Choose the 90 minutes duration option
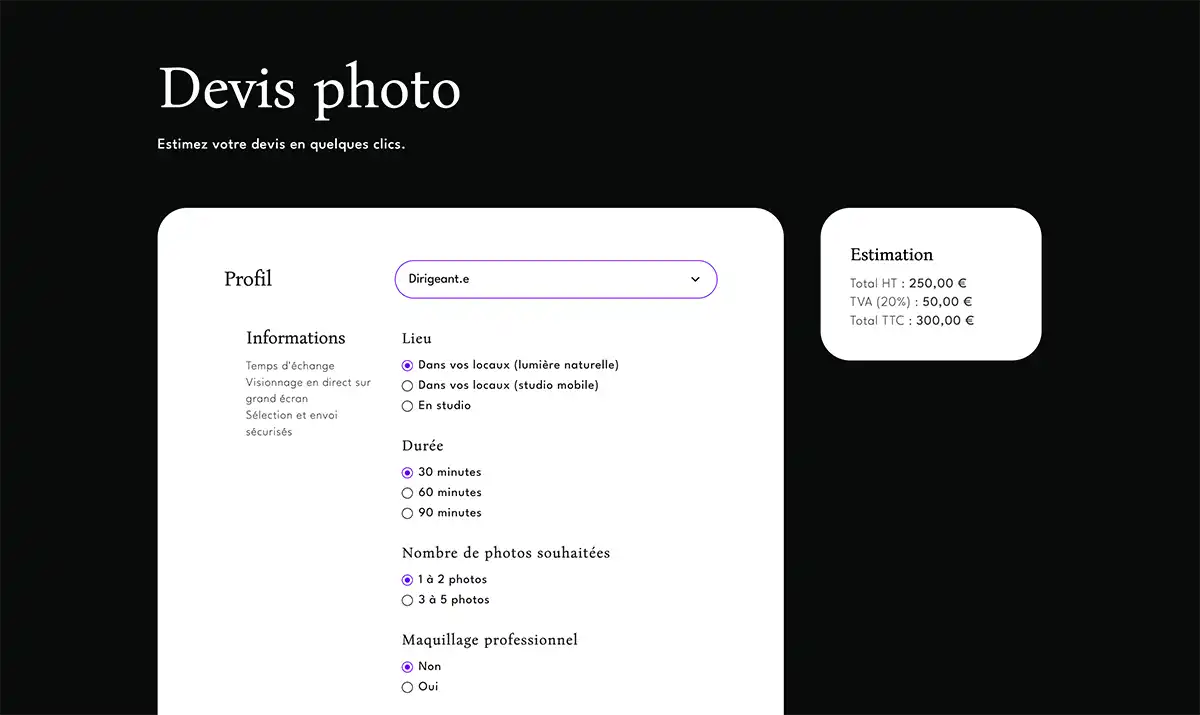1200x715 pixels. [x=408, y=513]
